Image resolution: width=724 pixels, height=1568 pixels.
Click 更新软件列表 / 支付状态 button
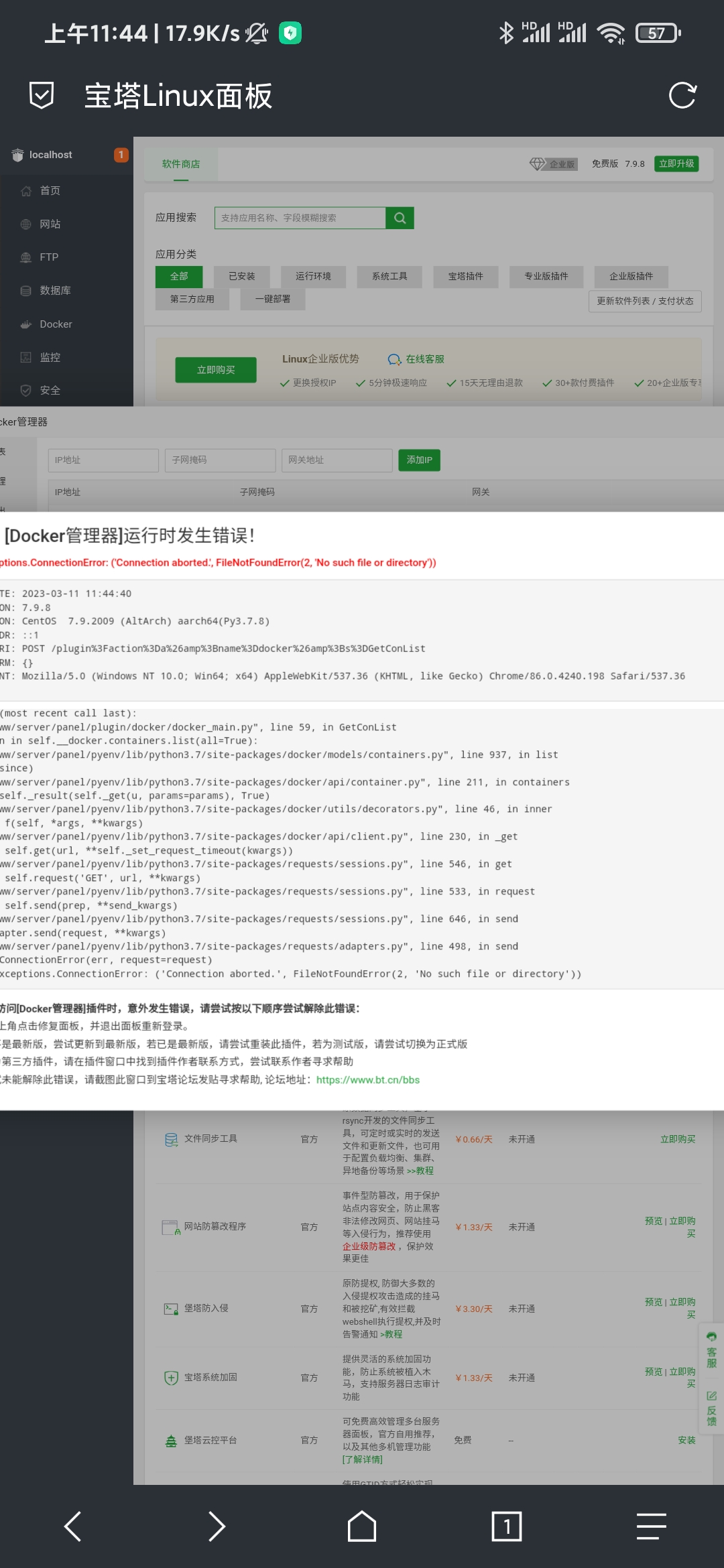pos(645,301)
